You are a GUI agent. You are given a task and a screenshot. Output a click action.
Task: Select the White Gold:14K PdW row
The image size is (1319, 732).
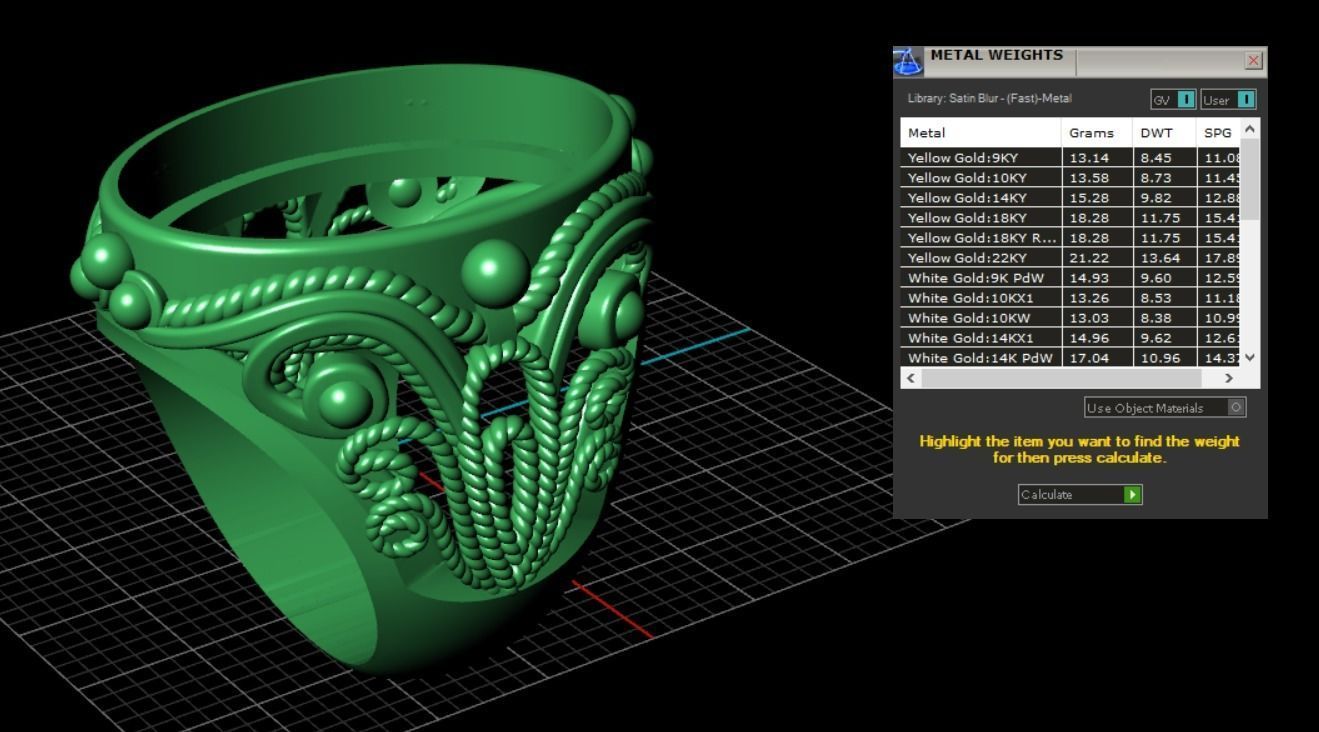coord(1070,358)
